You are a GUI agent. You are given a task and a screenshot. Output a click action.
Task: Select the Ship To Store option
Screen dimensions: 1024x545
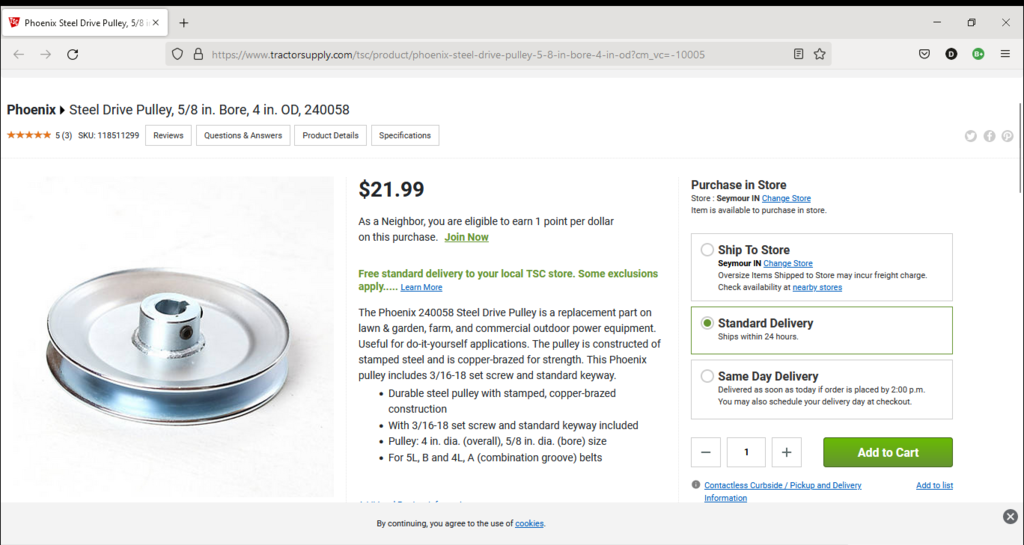point(708,250)
